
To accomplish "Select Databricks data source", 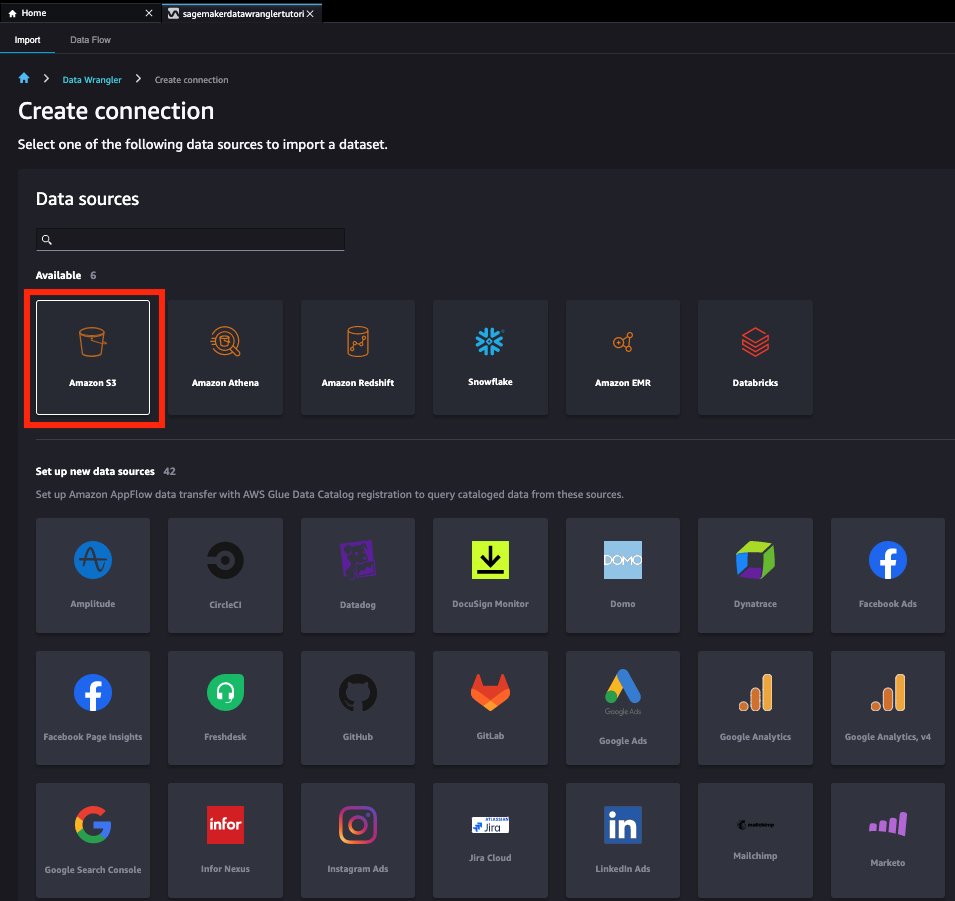I will [755, 357].
